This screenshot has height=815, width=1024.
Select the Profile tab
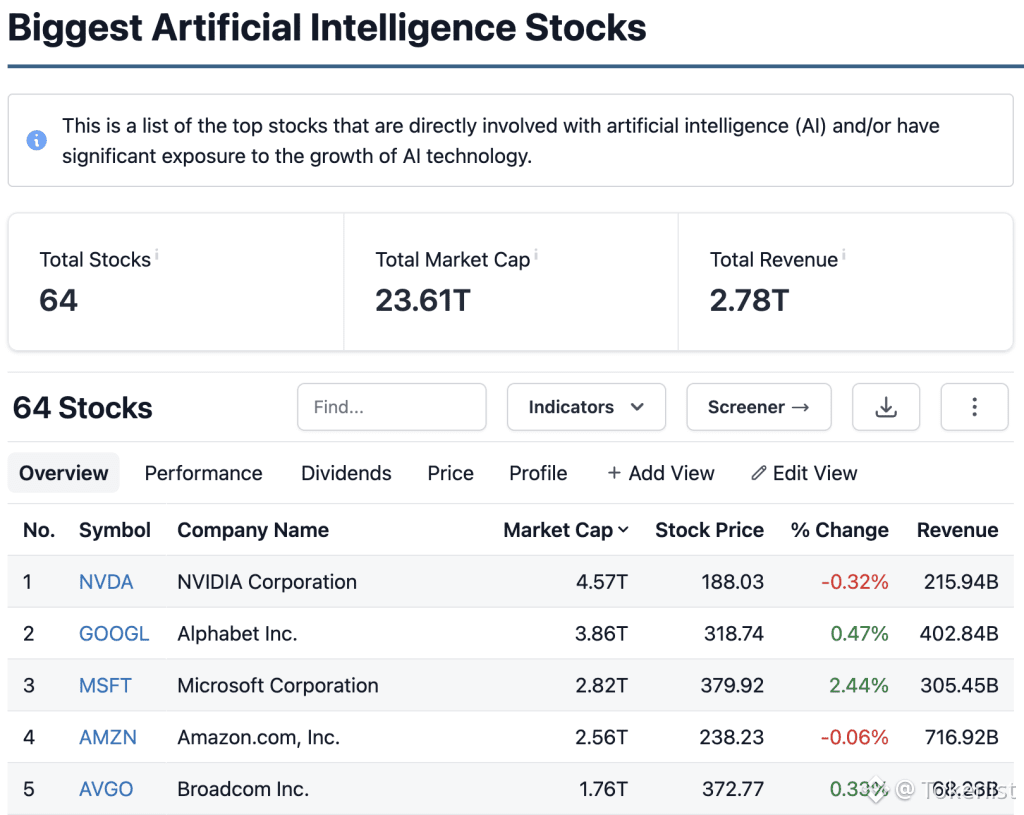(538, 473)
